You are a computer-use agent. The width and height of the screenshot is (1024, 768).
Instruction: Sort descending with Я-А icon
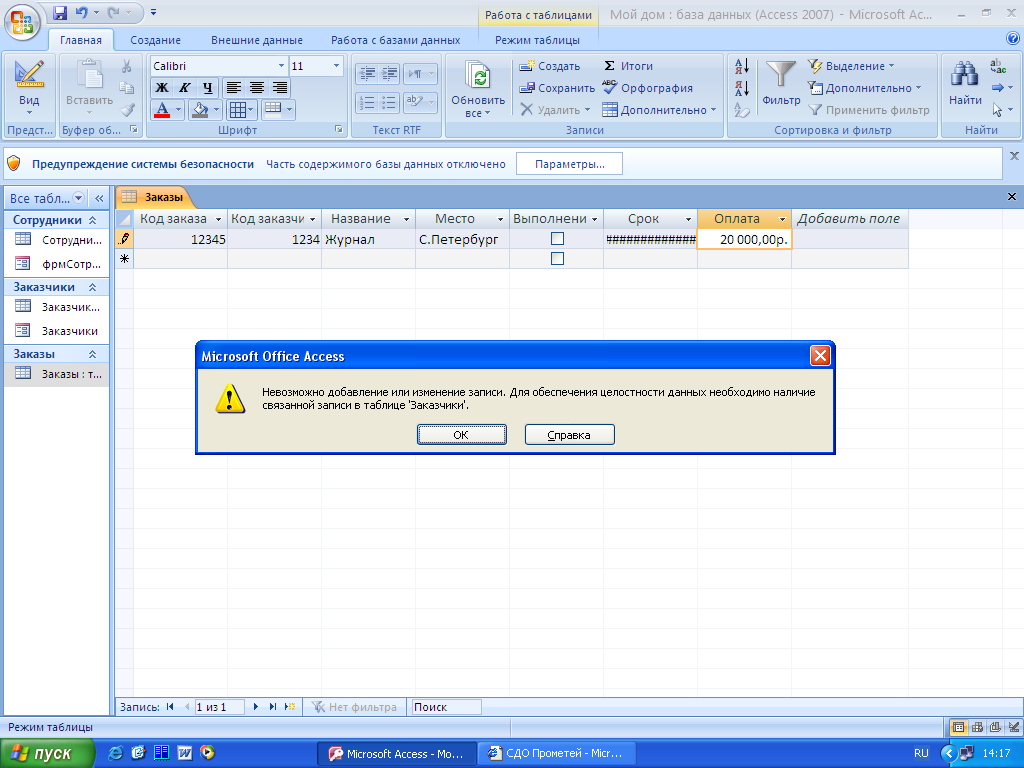pos(742,88)
